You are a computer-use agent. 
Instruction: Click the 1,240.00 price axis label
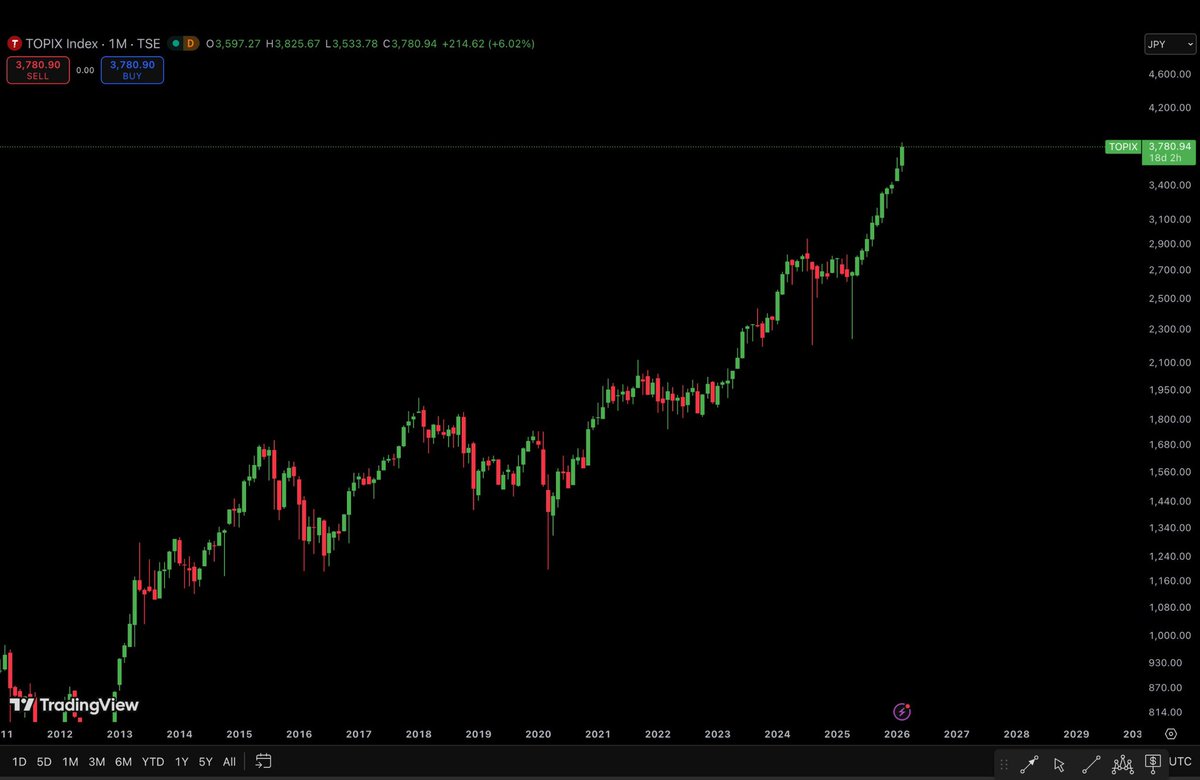pyautogui.click(x=1171, y=556)
